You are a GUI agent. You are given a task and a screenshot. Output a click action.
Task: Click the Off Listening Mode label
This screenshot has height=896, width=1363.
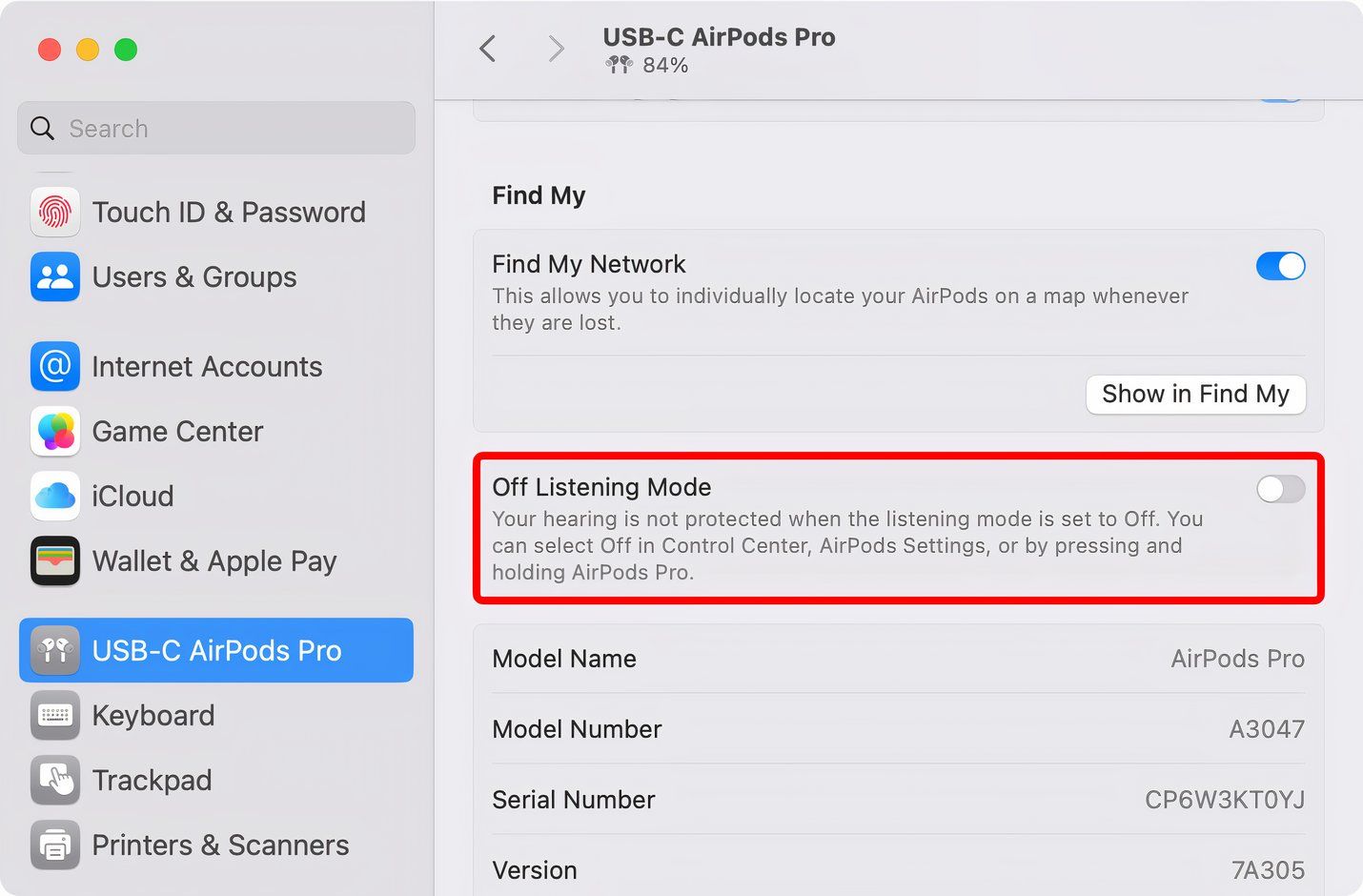pyautogui.click(x=601, y=487)
